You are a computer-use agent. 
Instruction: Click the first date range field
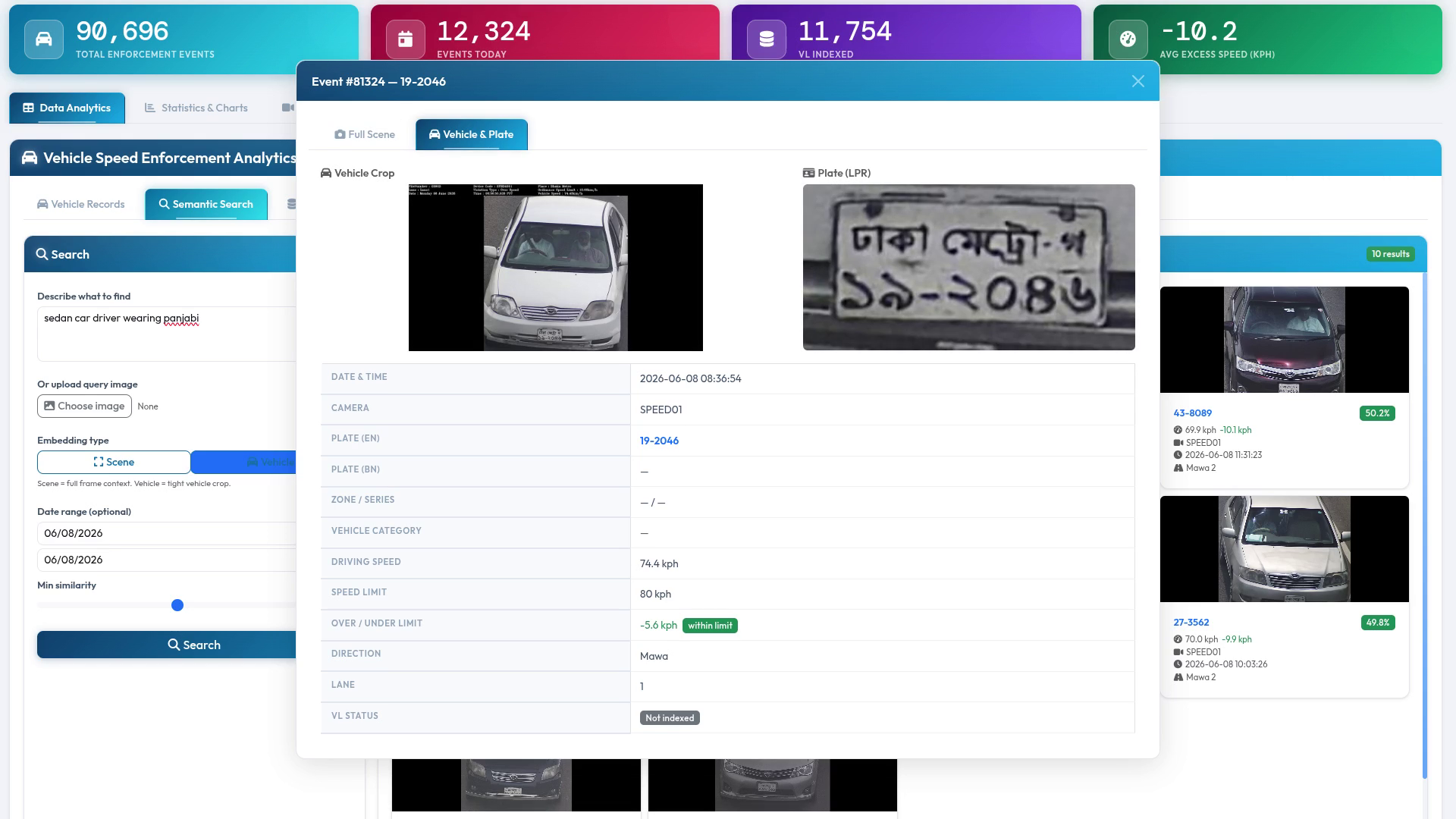[x=167, y=533]
